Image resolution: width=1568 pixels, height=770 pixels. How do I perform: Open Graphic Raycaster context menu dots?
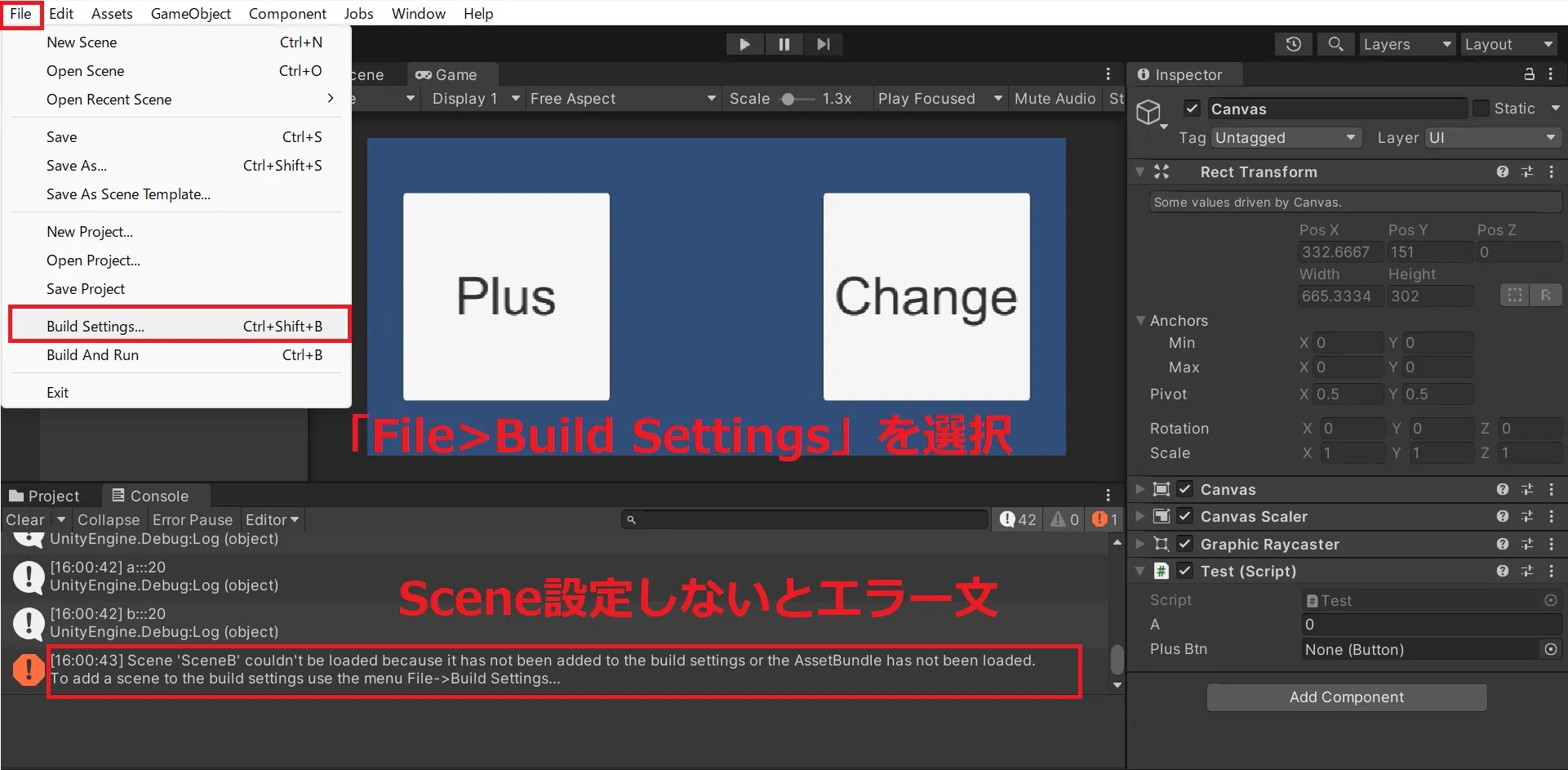coord(1551,544)
